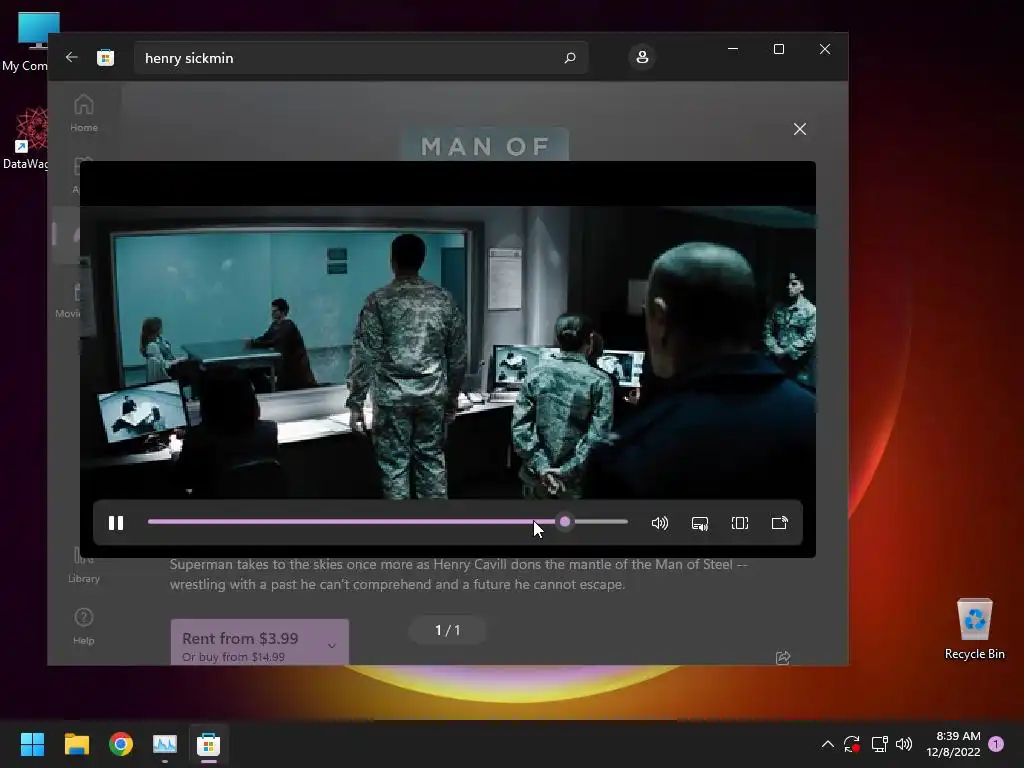Expand rent options dropdown chevron
The width and height of the screenshot is (1024, 768).
coord(332,646)
